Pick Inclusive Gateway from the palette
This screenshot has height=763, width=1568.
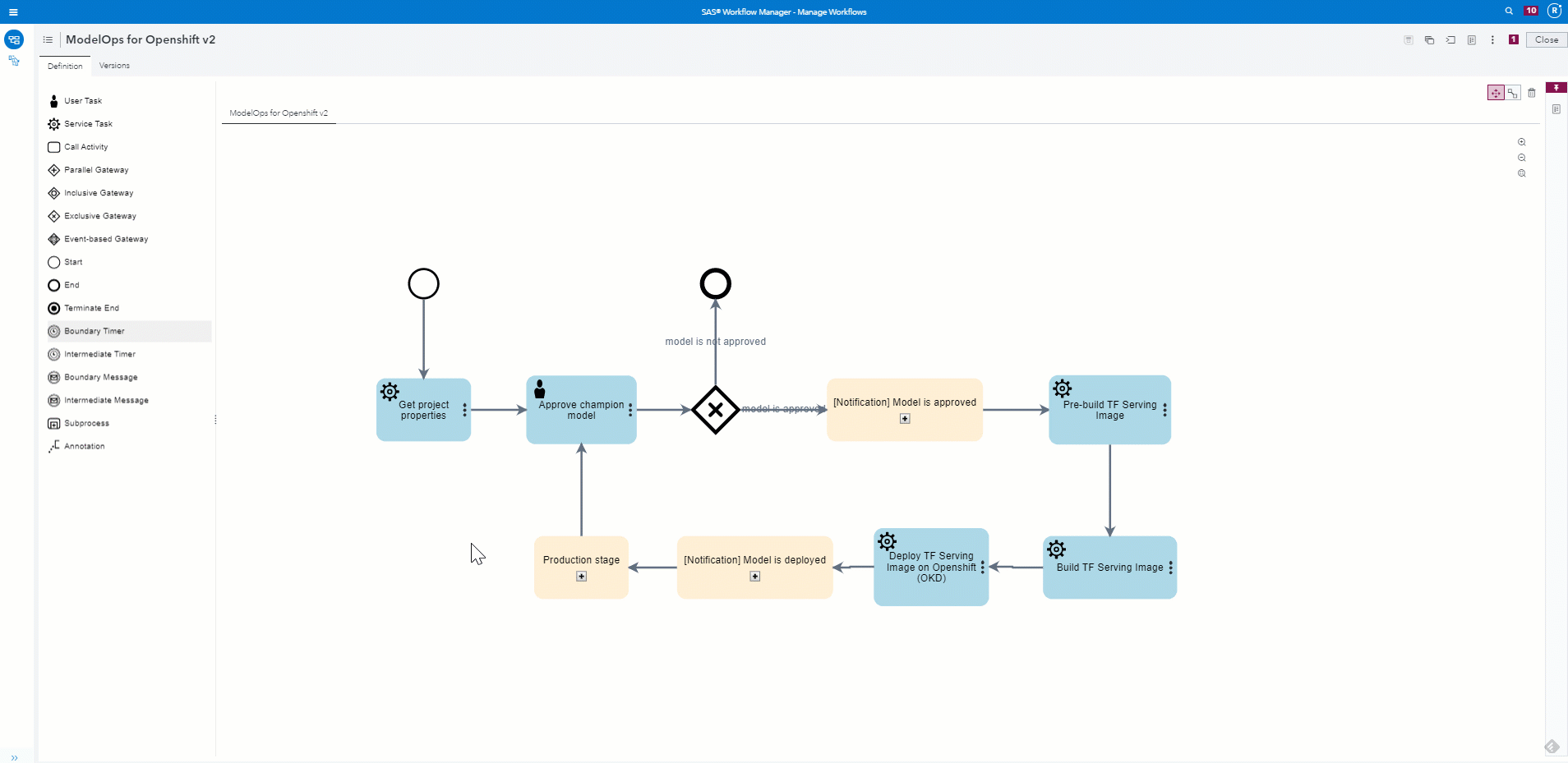coord(129,193)
